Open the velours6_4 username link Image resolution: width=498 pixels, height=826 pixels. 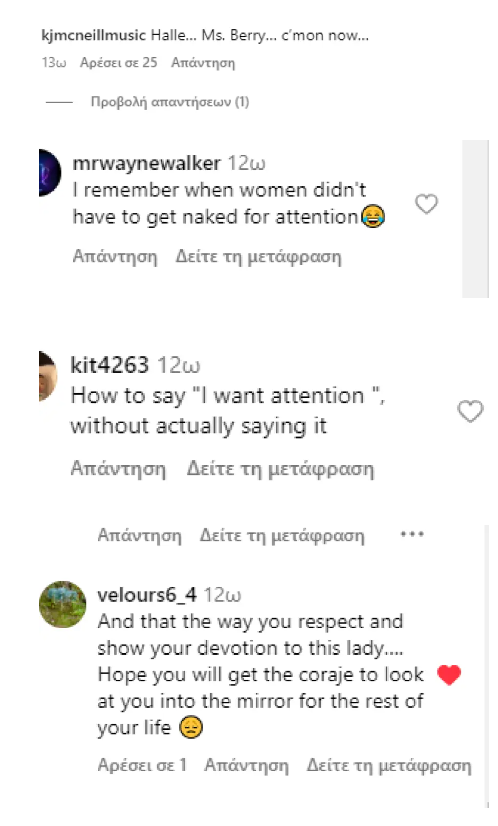coord(147,595)
